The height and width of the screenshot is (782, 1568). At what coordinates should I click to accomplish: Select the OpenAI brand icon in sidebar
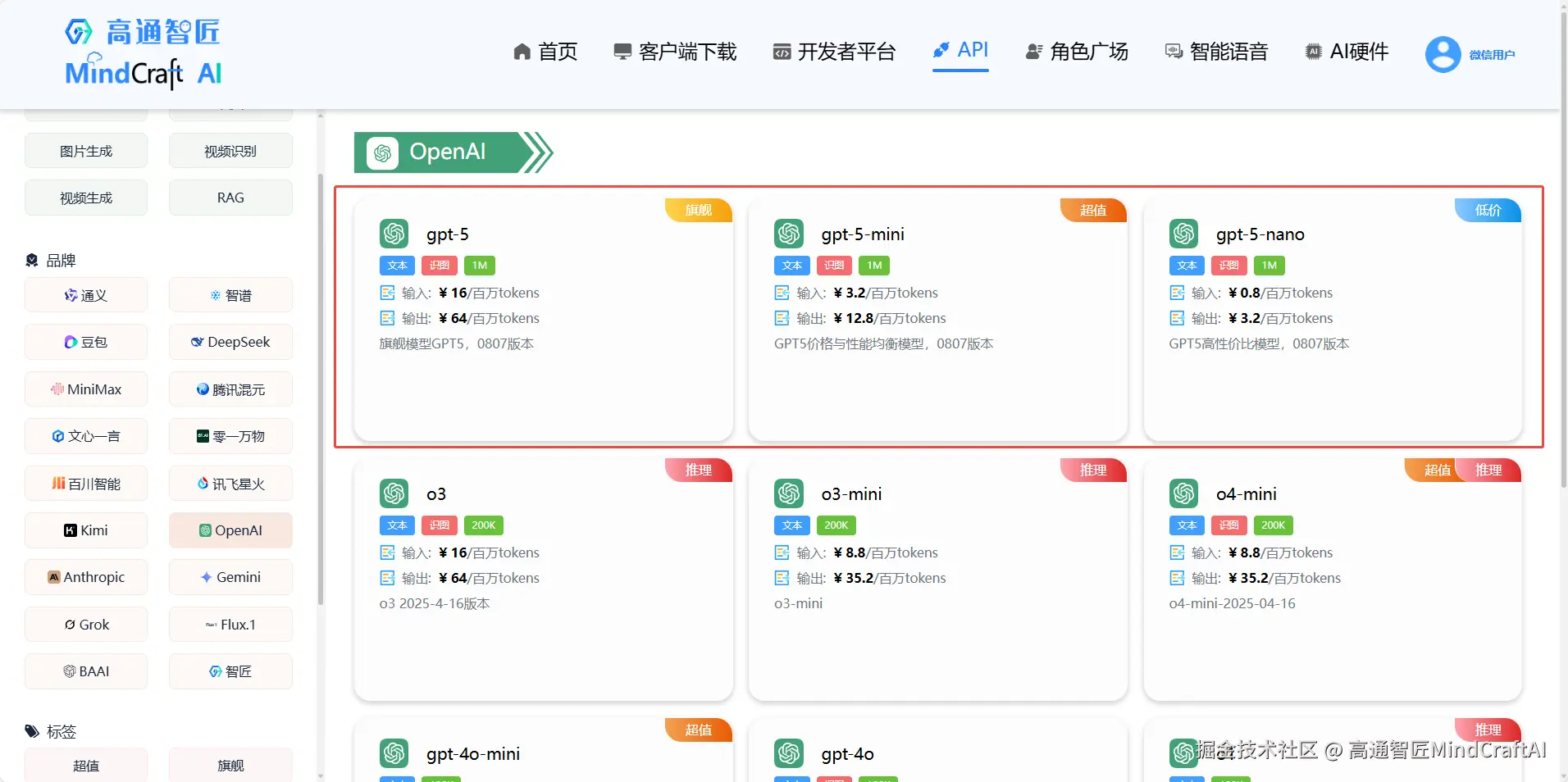point(204,530)
